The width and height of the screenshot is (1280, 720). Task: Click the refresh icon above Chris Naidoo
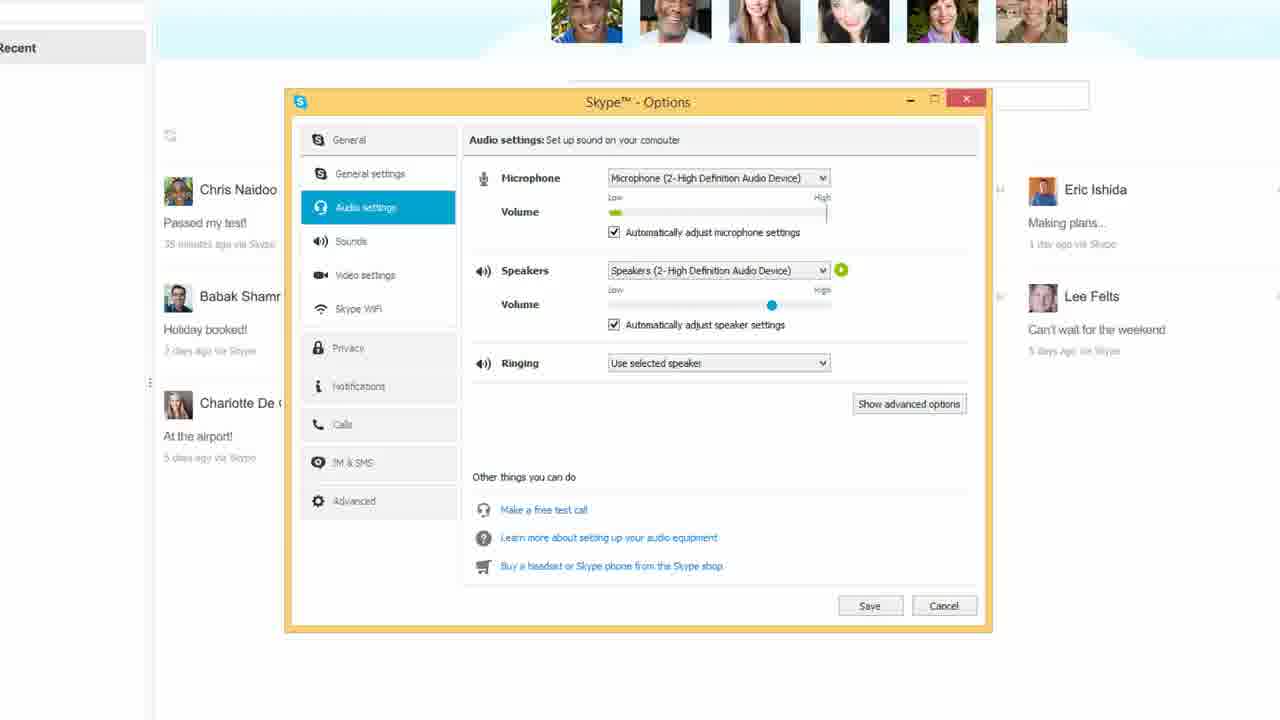tap(170, 135)
